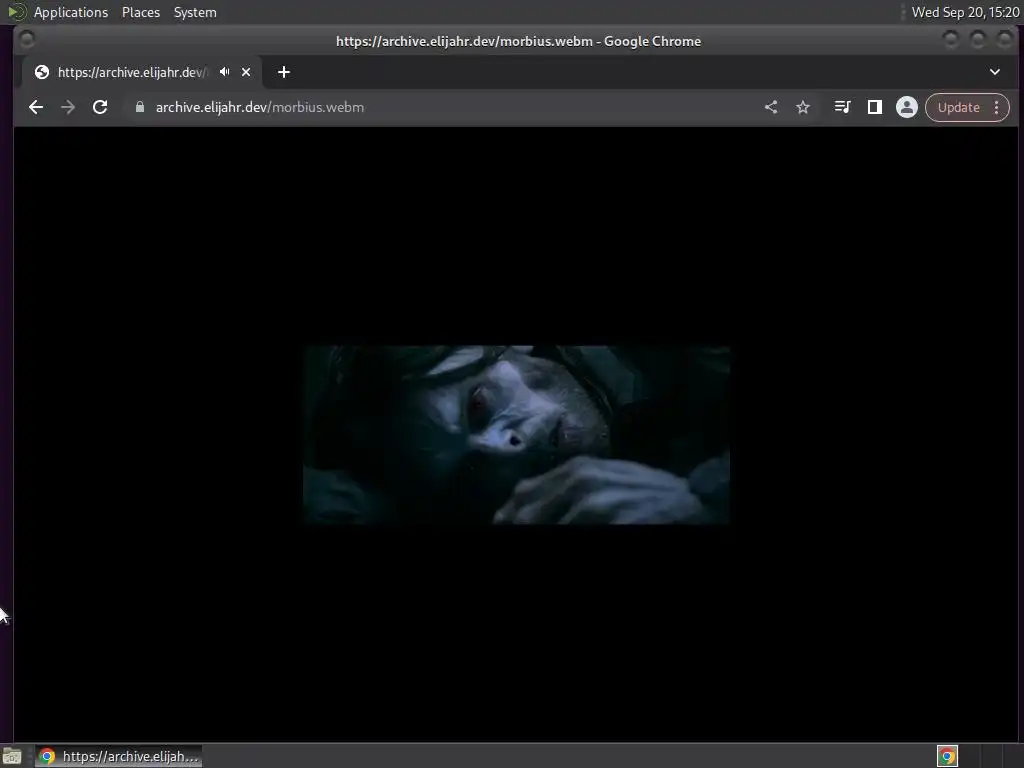Select the Chrome window in the taskbar
The height and width of the screenshot is (768, 1024).
(x=119, y=756)
